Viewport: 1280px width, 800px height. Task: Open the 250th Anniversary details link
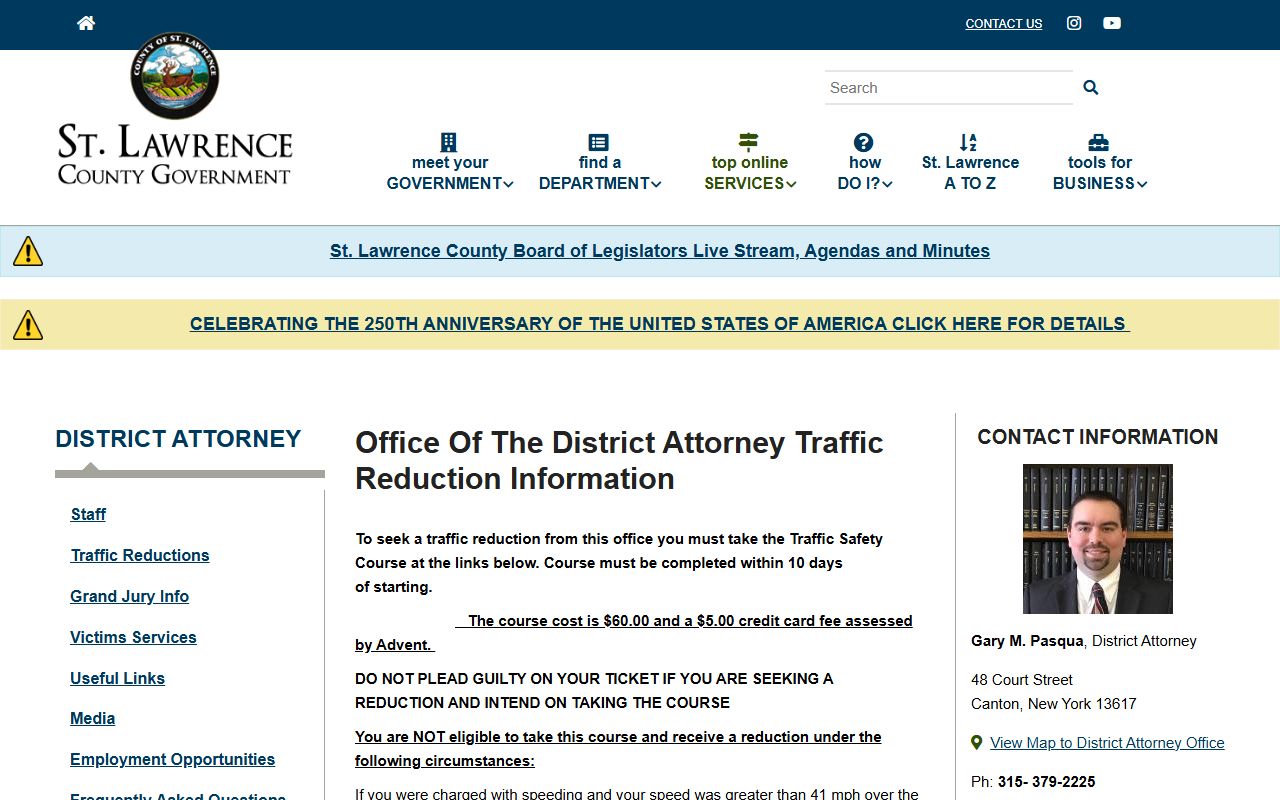pos(660,324)
